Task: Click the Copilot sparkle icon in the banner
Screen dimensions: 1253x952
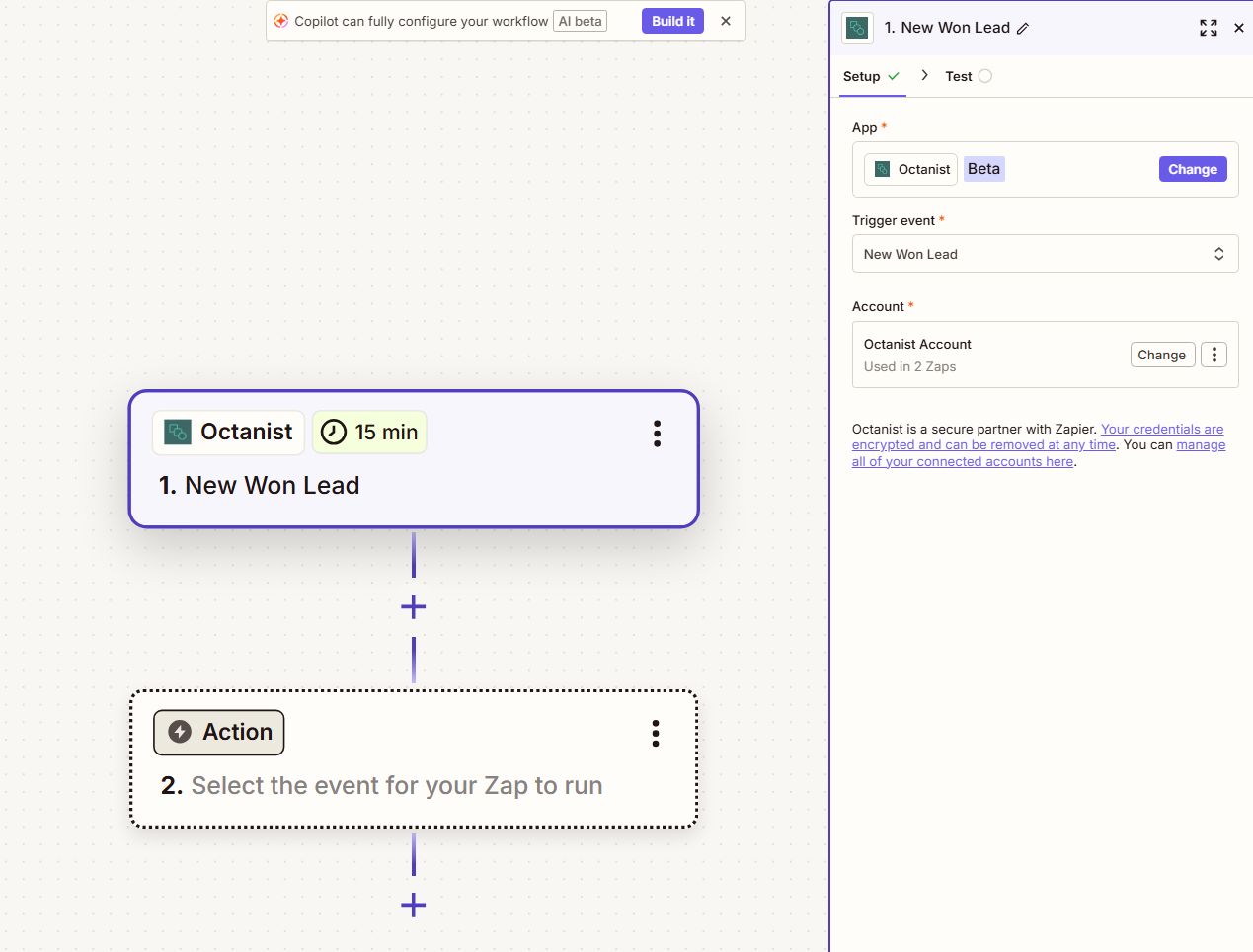Action: coord(282,20)
